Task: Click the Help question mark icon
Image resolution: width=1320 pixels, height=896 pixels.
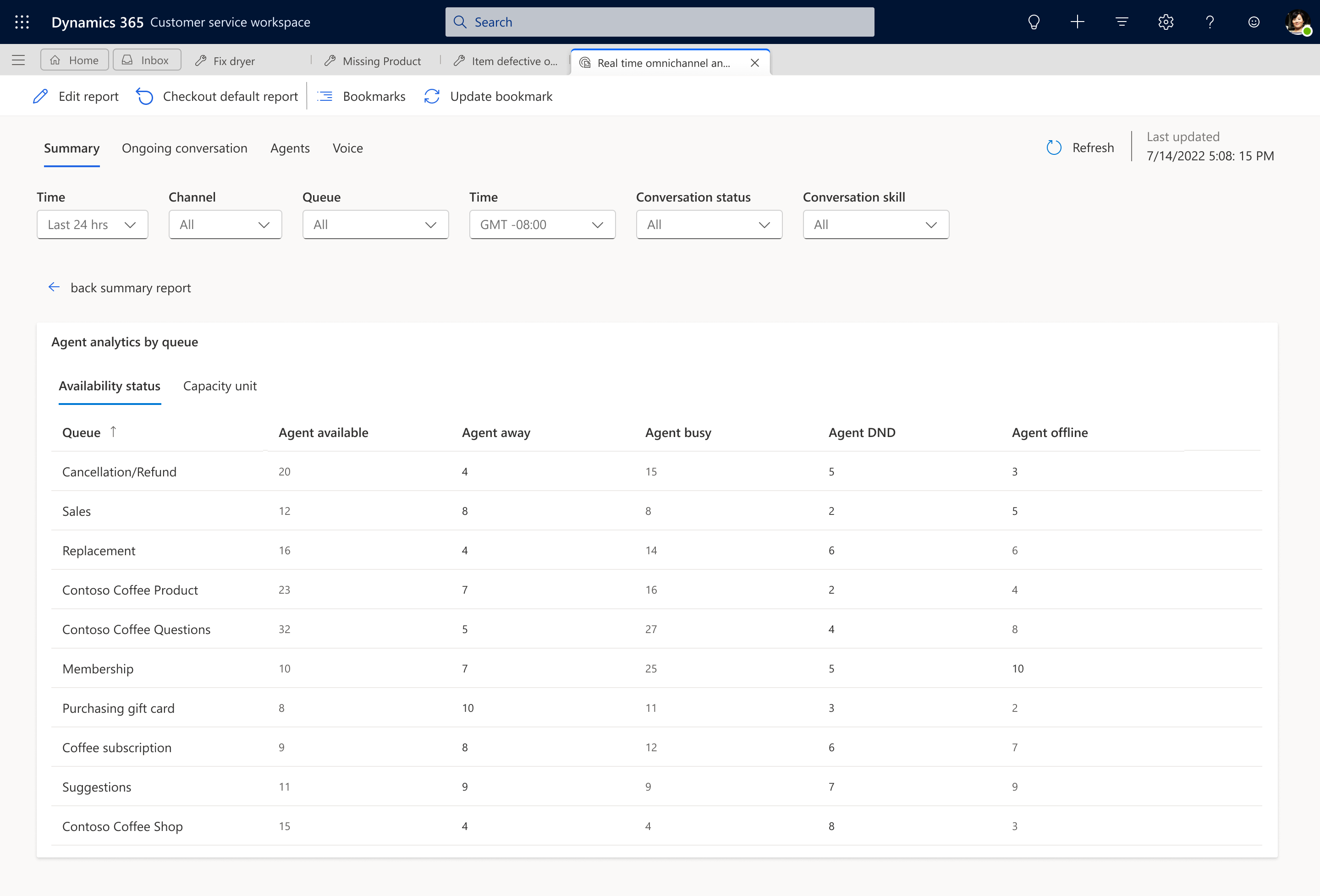Action: 1209,22
